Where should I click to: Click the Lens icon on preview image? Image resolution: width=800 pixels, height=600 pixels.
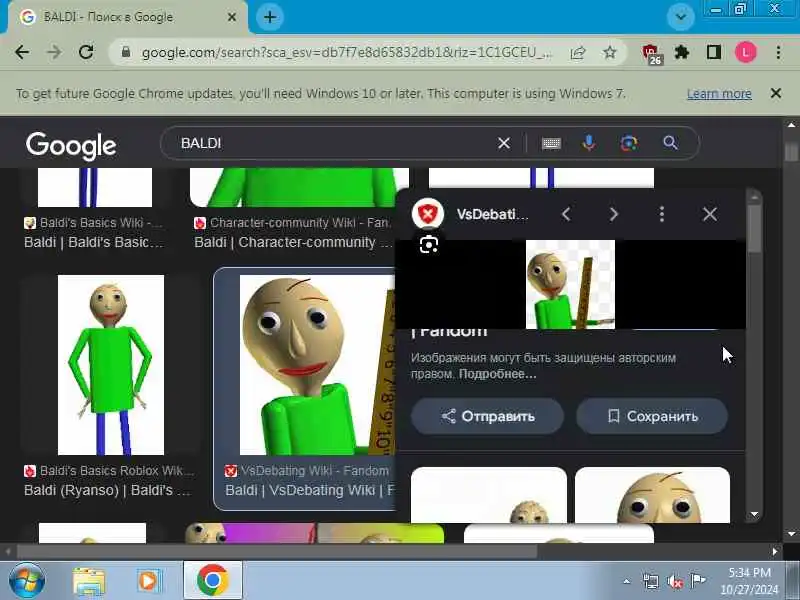point(429,245)
